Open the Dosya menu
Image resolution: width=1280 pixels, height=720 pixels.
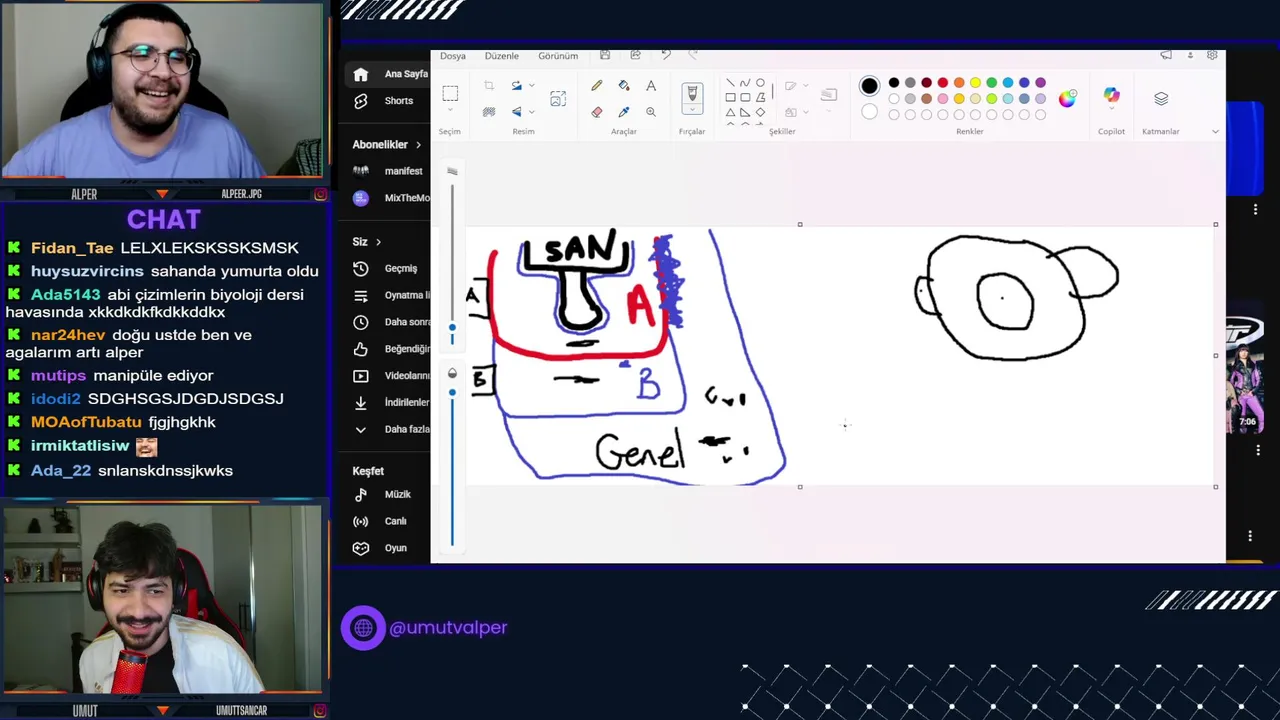point(453,56)
